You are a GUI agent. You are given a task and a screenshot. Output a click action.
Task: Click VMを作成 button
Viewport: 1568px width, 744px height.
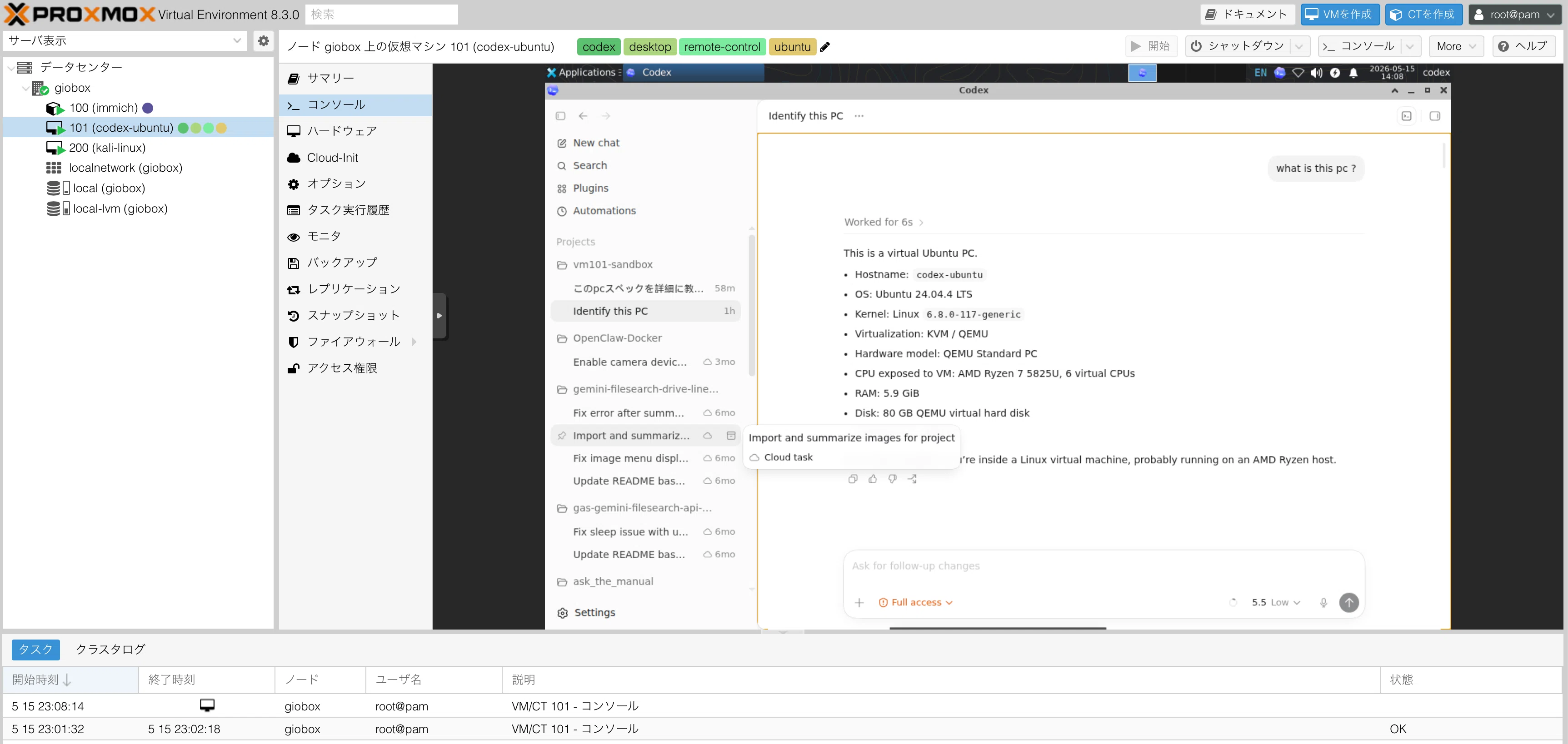point(1340,15)
